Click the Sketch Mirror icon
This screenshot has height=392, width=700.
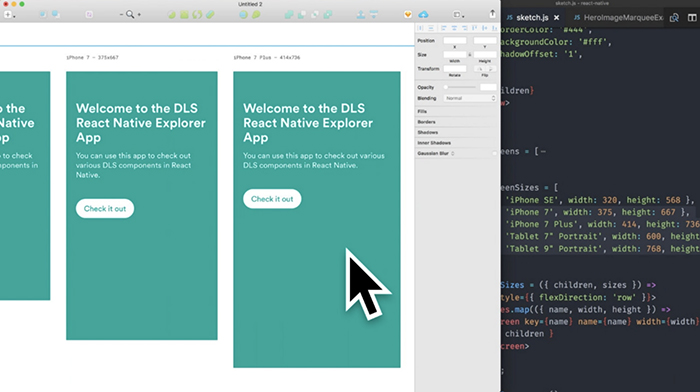click(408, 15)
